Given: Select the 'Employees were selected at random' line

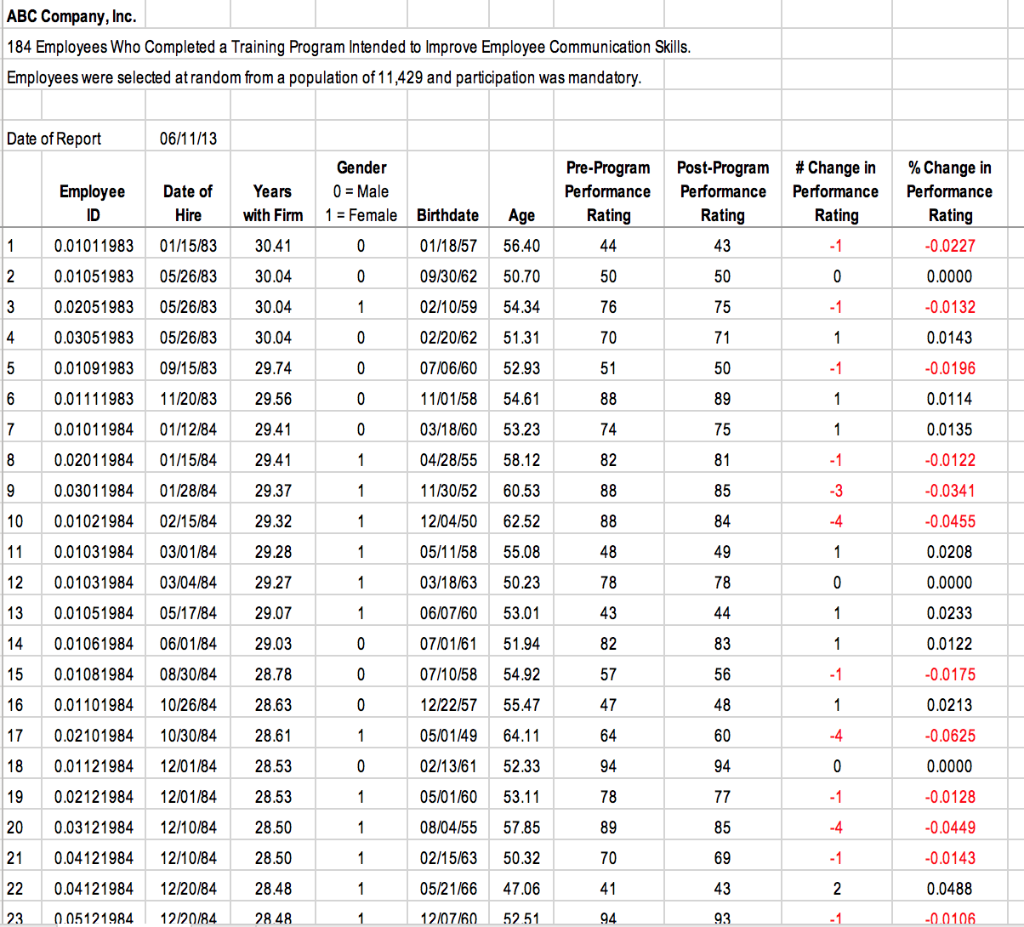Looking at the screenshot, I should [x=324, y=78].
